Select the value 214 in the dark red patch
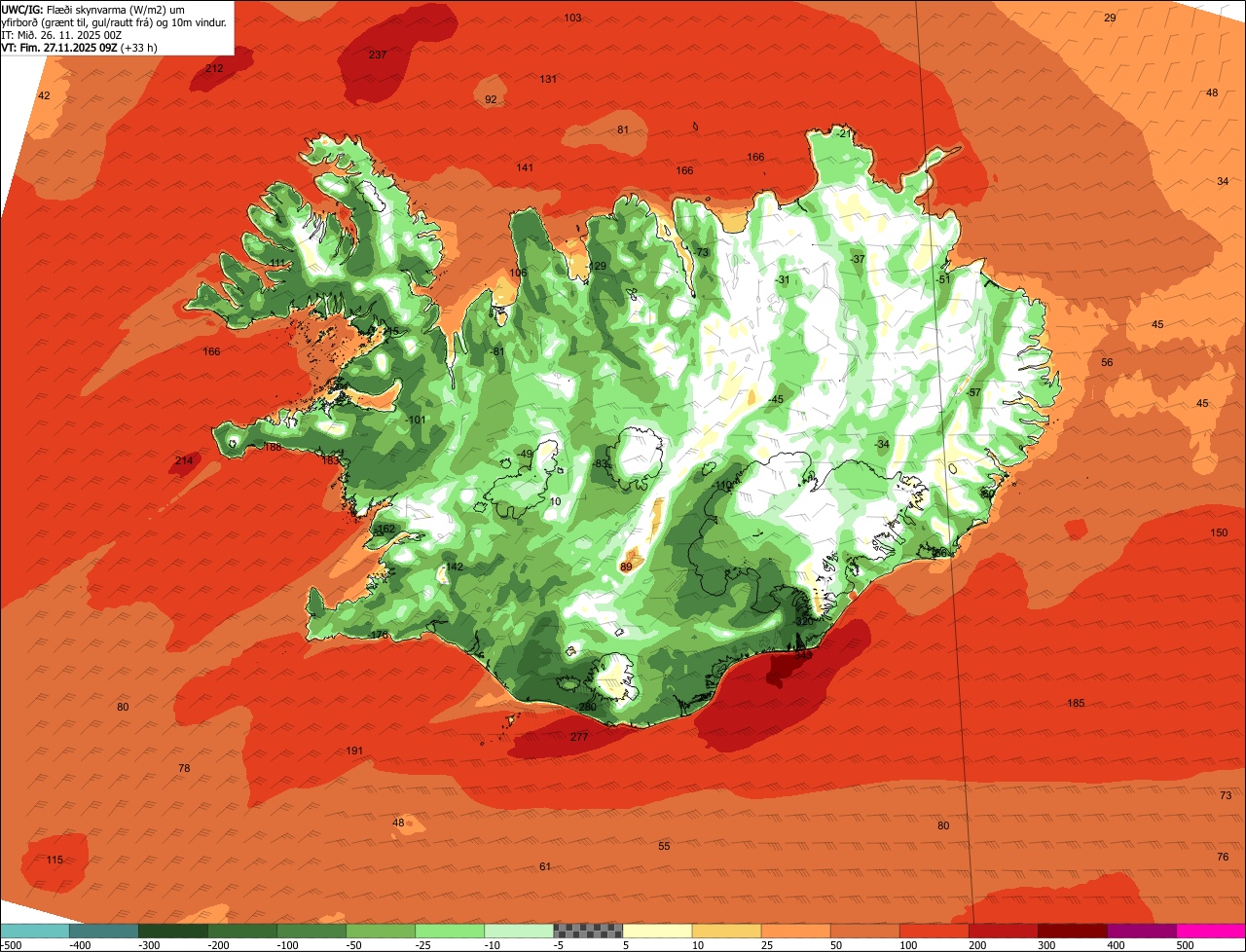 [x=183, y=460]
